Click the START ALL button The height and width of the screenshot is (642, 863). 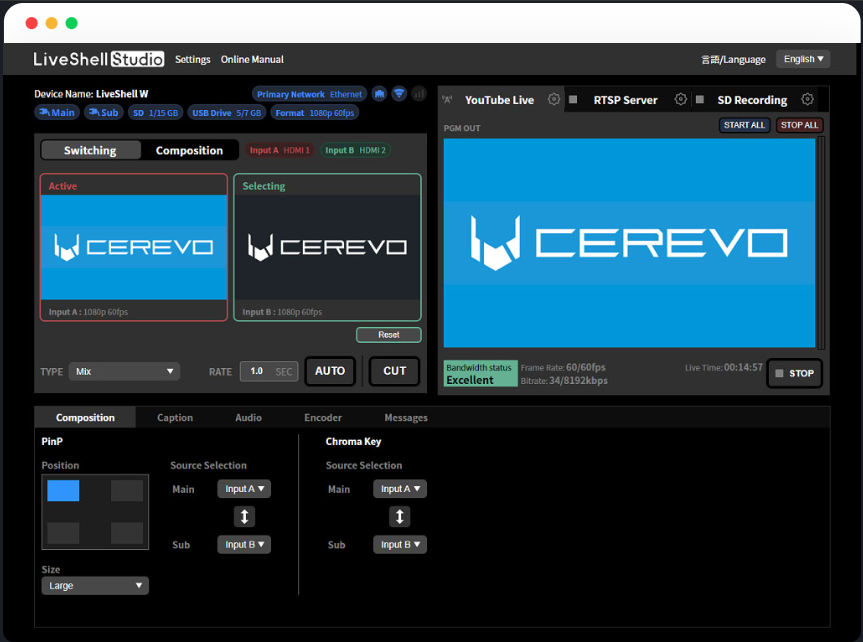(744, 125)
